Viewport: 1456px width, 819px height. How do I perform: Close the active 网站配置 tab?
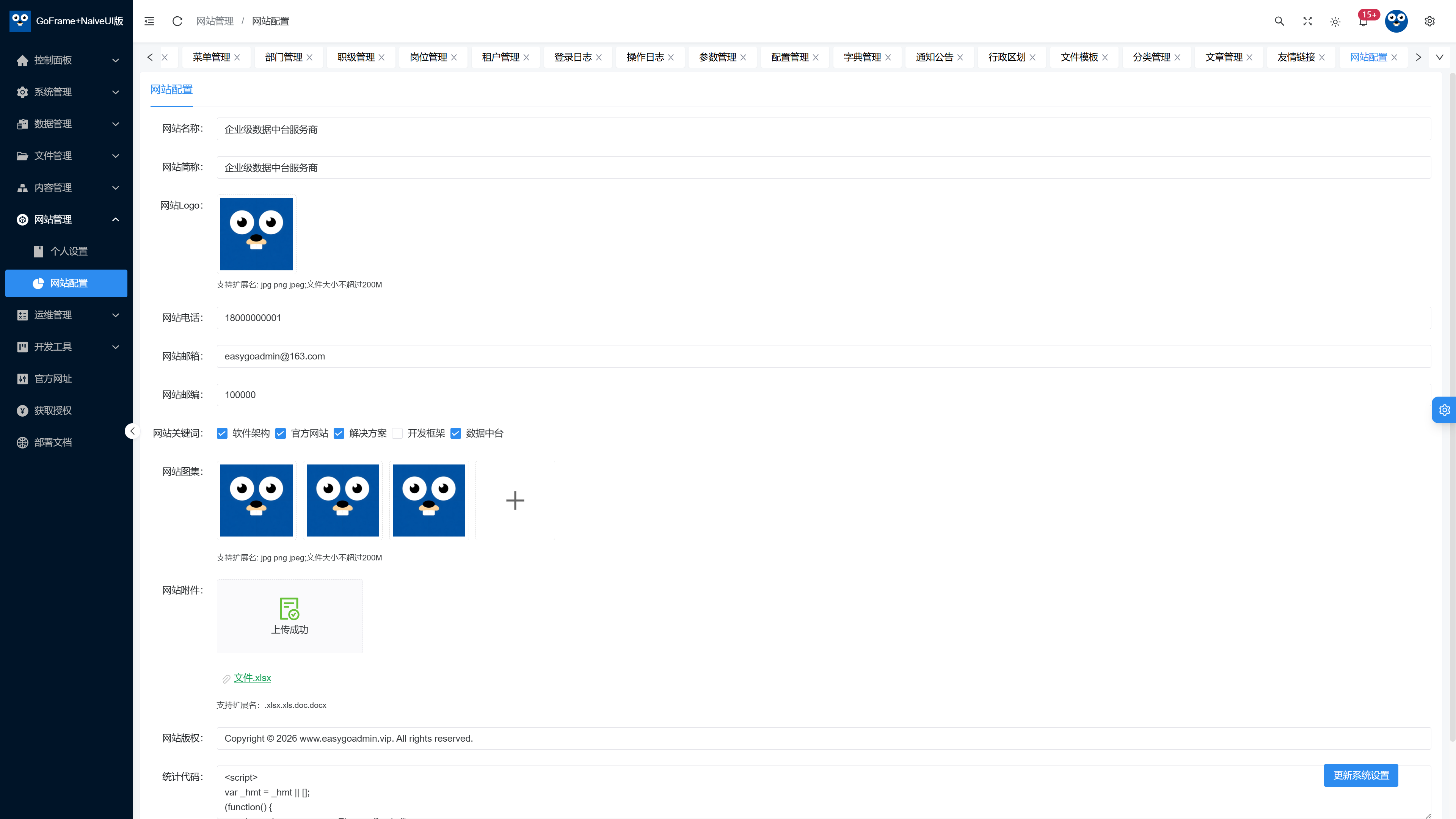[1395, 57]
